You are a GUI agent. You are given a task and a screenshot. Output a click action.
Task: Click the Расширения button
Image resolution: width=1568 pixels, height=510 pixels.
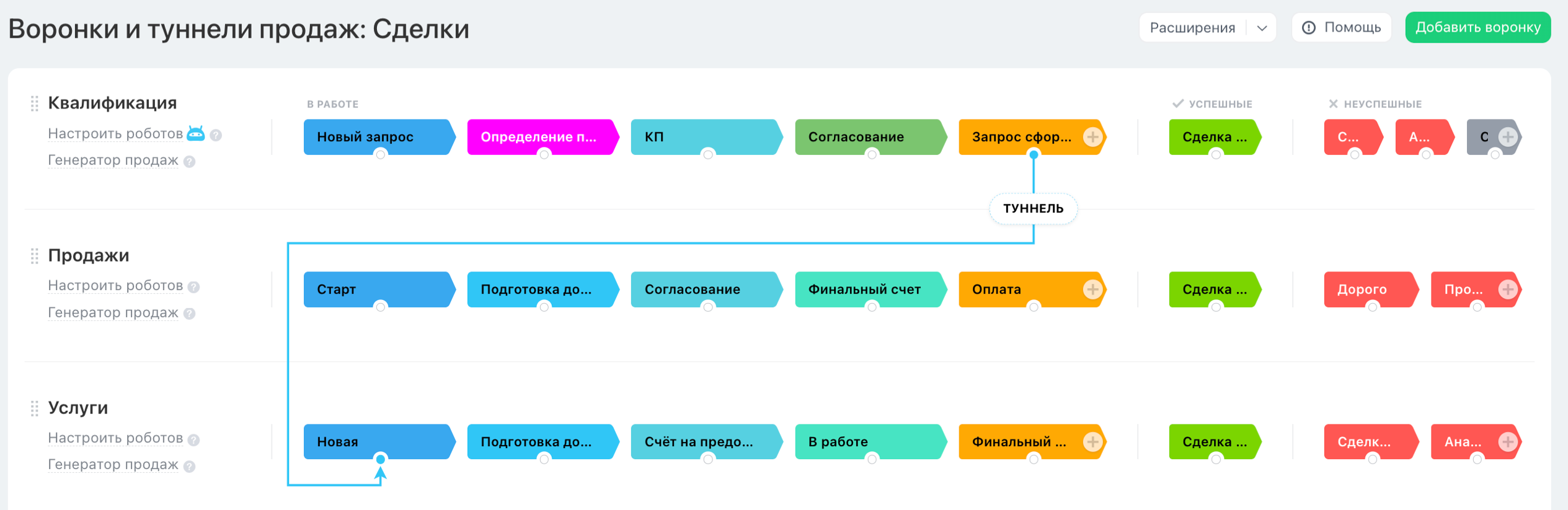pyautogui.click(x=1192, y=28)
